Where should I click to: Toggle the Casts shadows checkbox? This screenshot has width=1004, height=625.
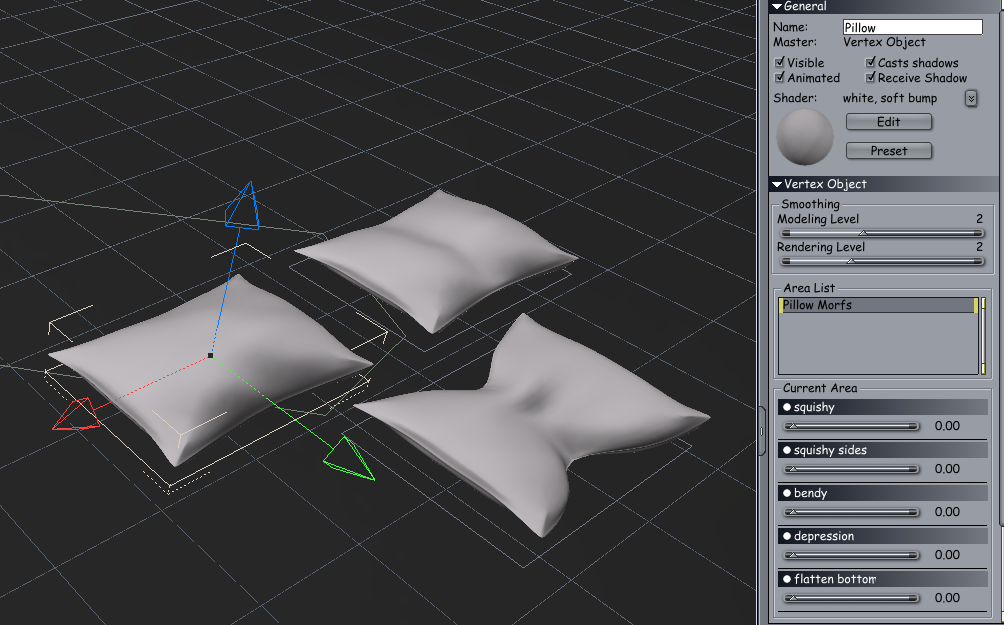point(870,62)
